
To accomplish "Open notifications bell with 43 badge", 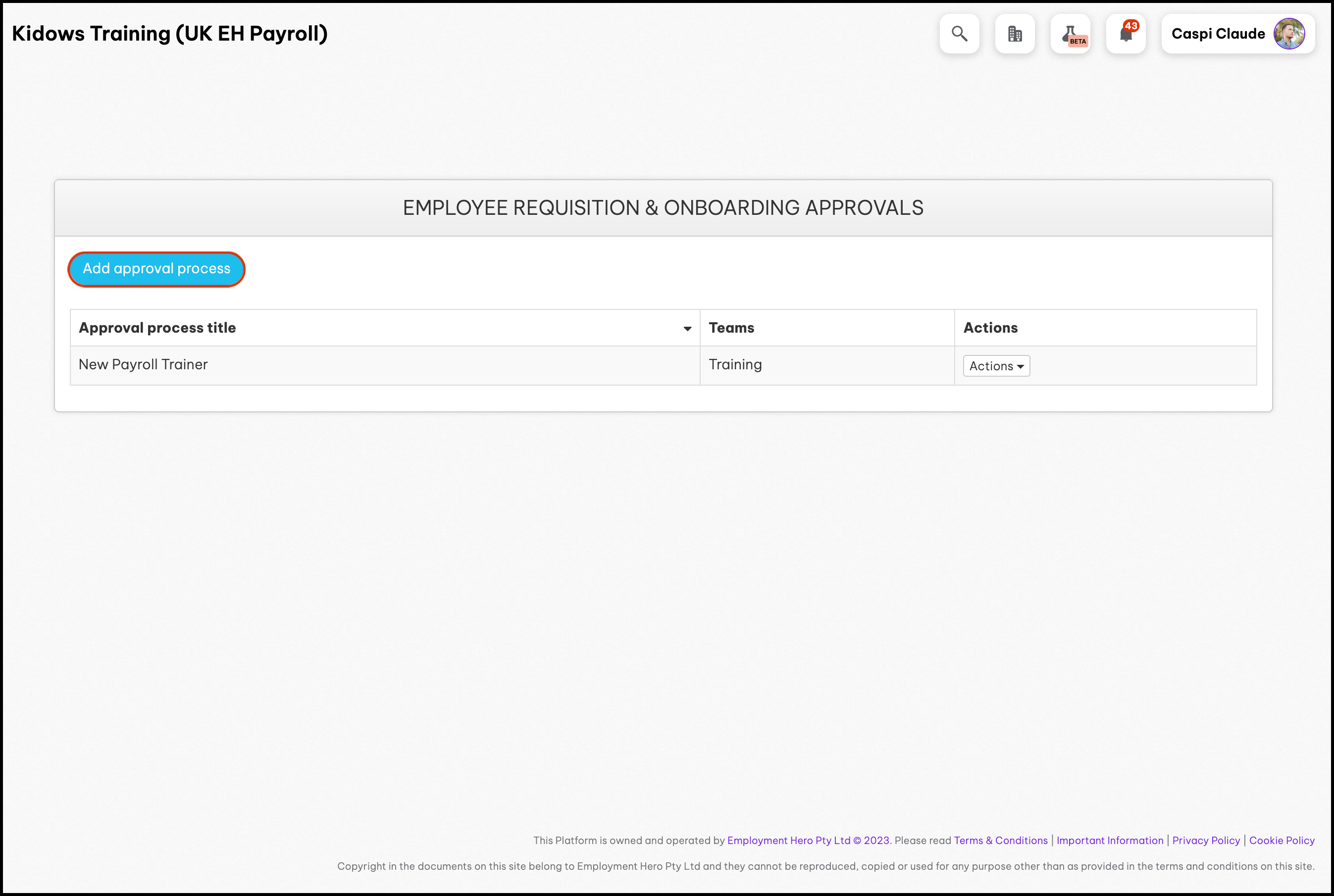I will pyautogui.click(x=1126, y=34).
